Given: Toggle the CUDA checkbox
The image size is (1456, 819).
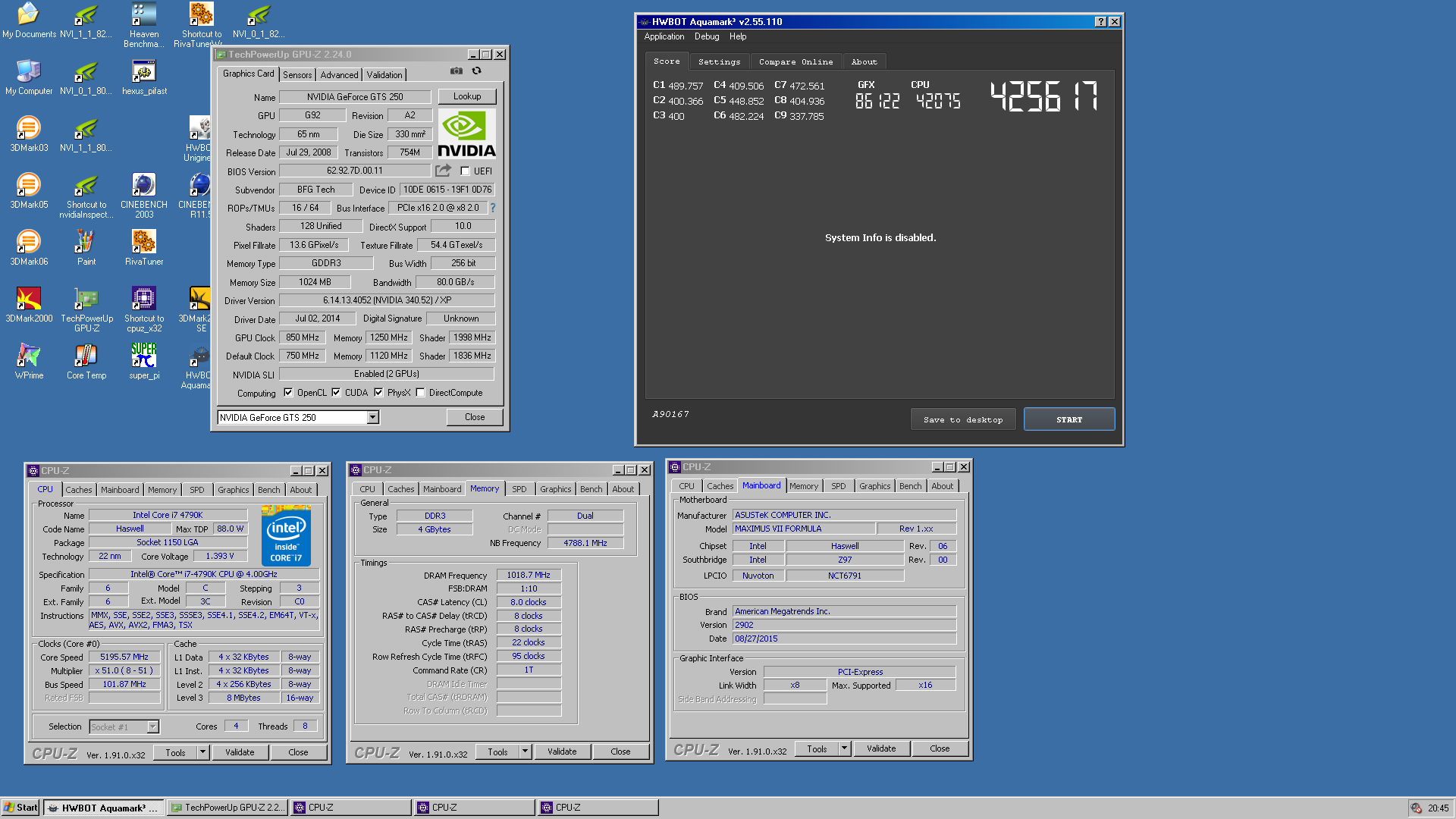Looking at the screenshot, I should (x=336, y=393).
